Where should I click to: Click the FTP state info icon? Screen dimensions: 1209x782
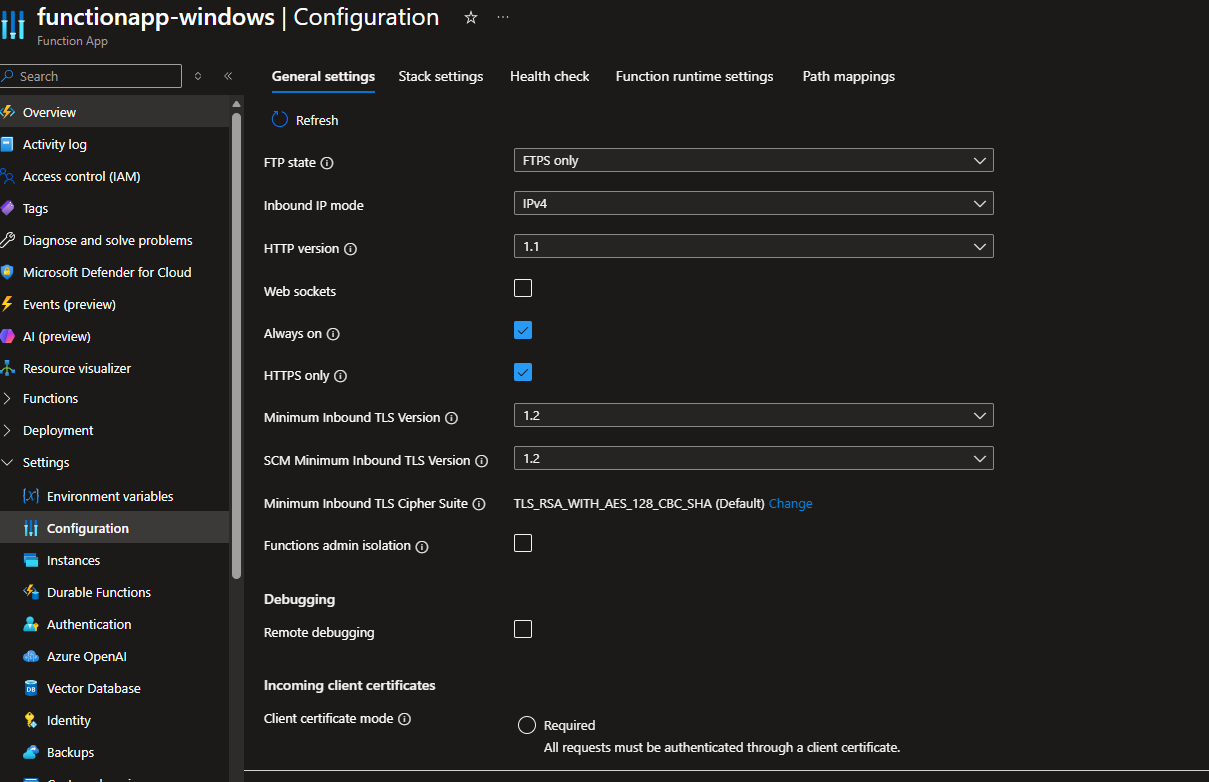[327, 163]
